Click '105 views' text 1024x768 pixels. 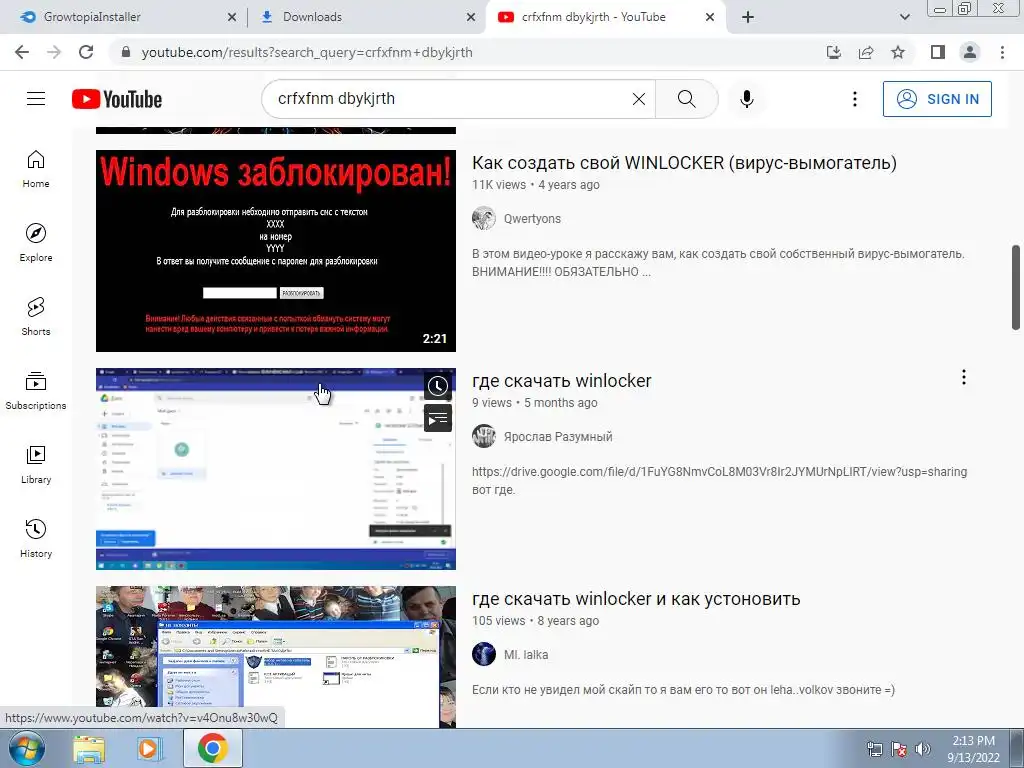(499, 621)
